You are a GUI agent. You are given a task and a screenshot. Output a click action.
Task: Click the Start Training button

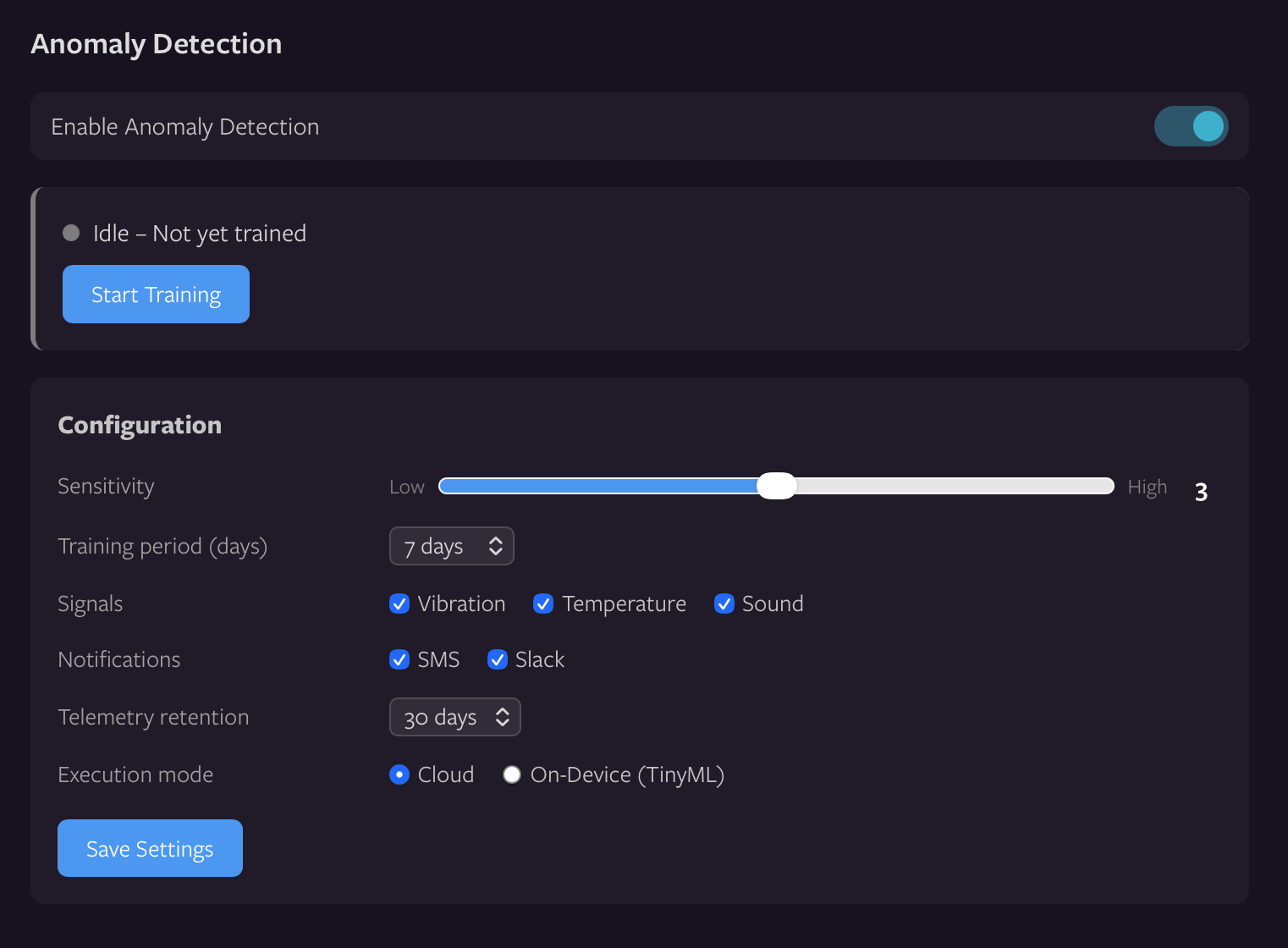[156, 294]
